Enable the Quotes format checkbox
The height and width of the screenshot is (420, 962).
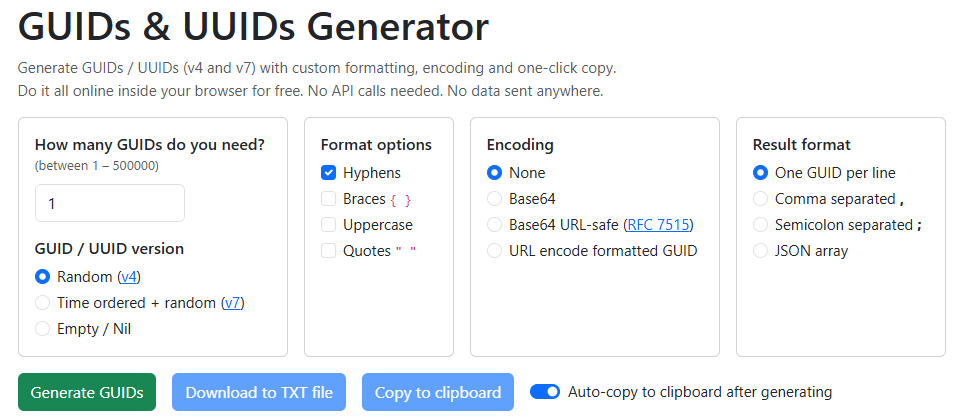tap(328, 251)
